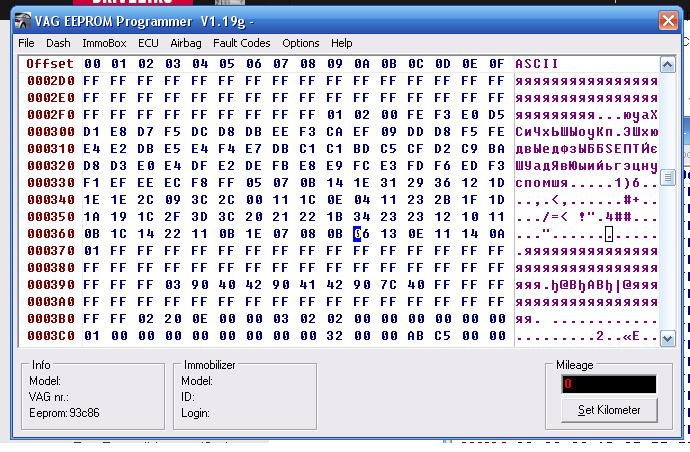Open the Options menu
Viewport: 690px width, 452px height.
coord(301,43)
